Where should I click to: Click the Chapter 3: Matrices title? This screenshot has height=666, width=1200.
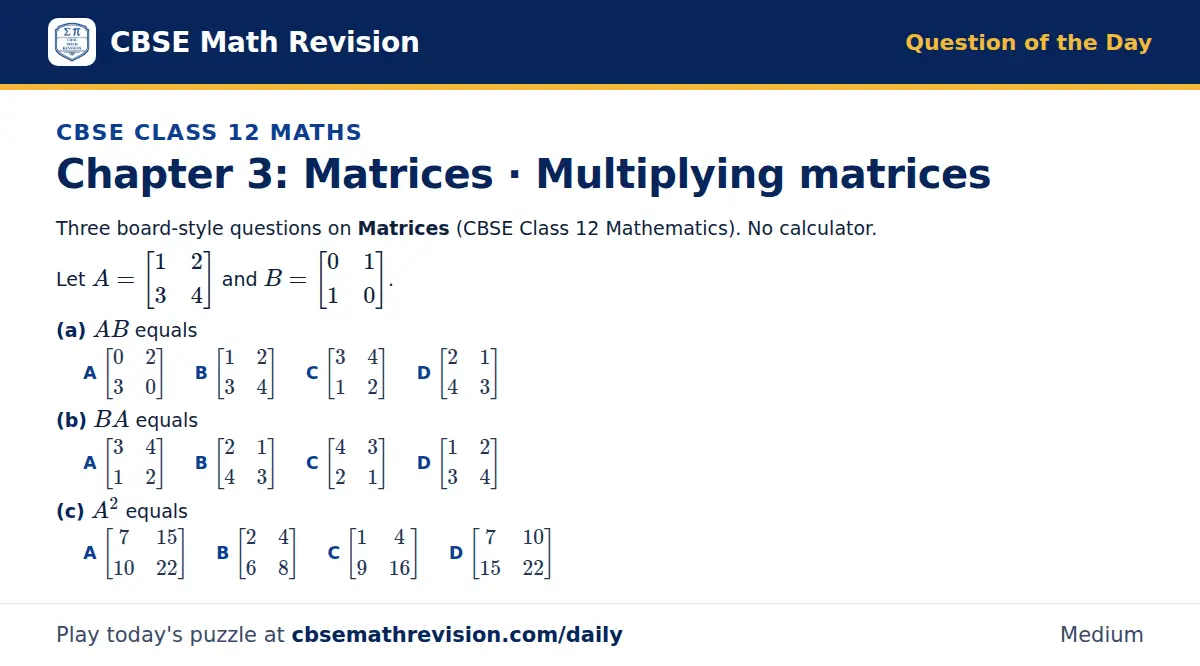click(523, 173)
